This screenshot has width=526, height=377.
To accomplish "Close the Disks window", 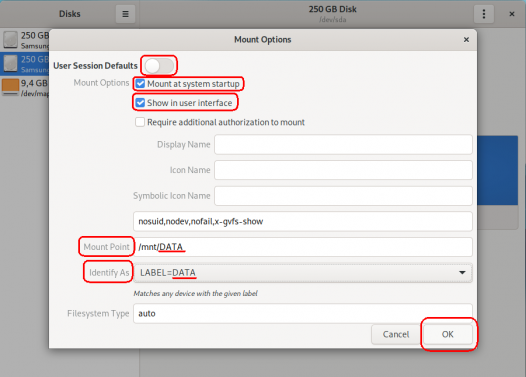I will tap(512, 14).
